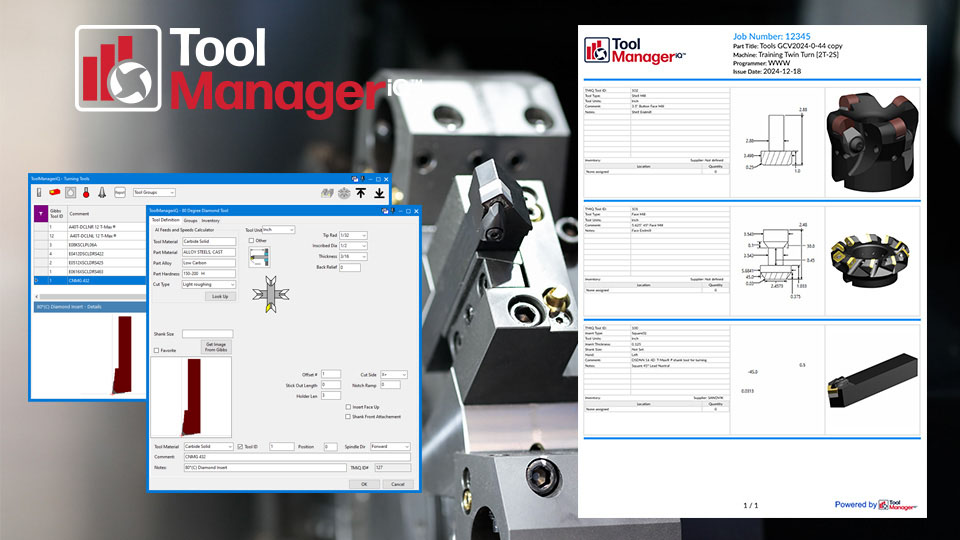Click the insert orientation cross diagram
Image resolution: width=960 pixels, height=540 pixels.
tap(271, 294)
